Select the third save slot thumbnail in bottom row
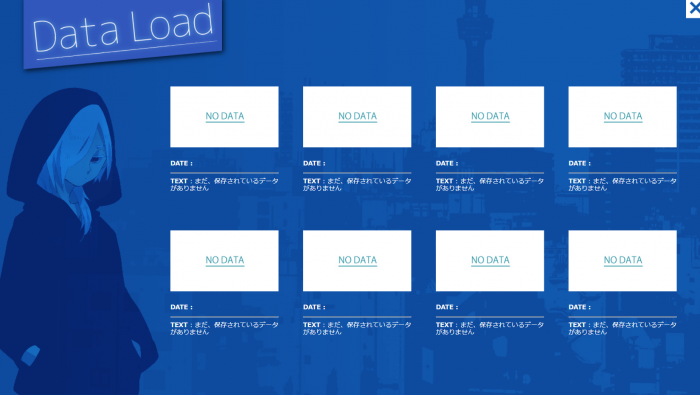 tap(490, 261)
